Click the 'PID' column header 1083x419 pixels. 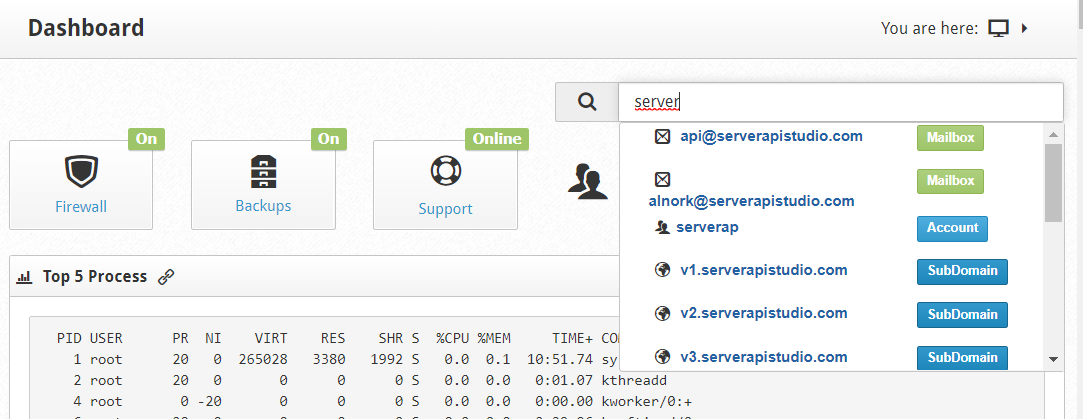click(70, 339)
